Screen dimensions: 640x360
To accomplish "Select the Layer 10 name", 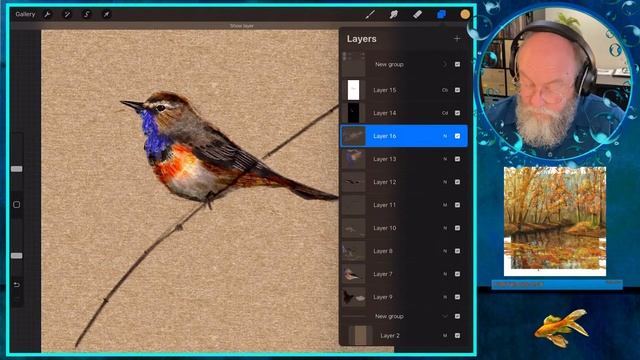I will [x=384, y=228].
